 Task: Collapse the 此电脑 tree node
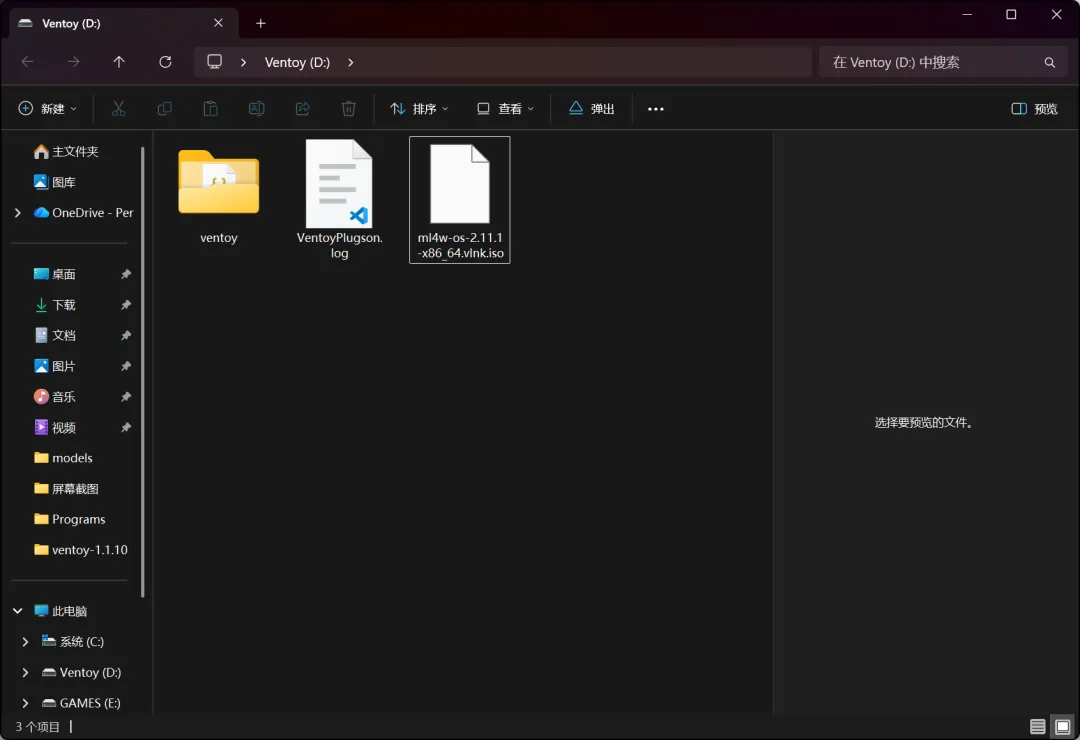pyautogui.click(x=18, y=611)
